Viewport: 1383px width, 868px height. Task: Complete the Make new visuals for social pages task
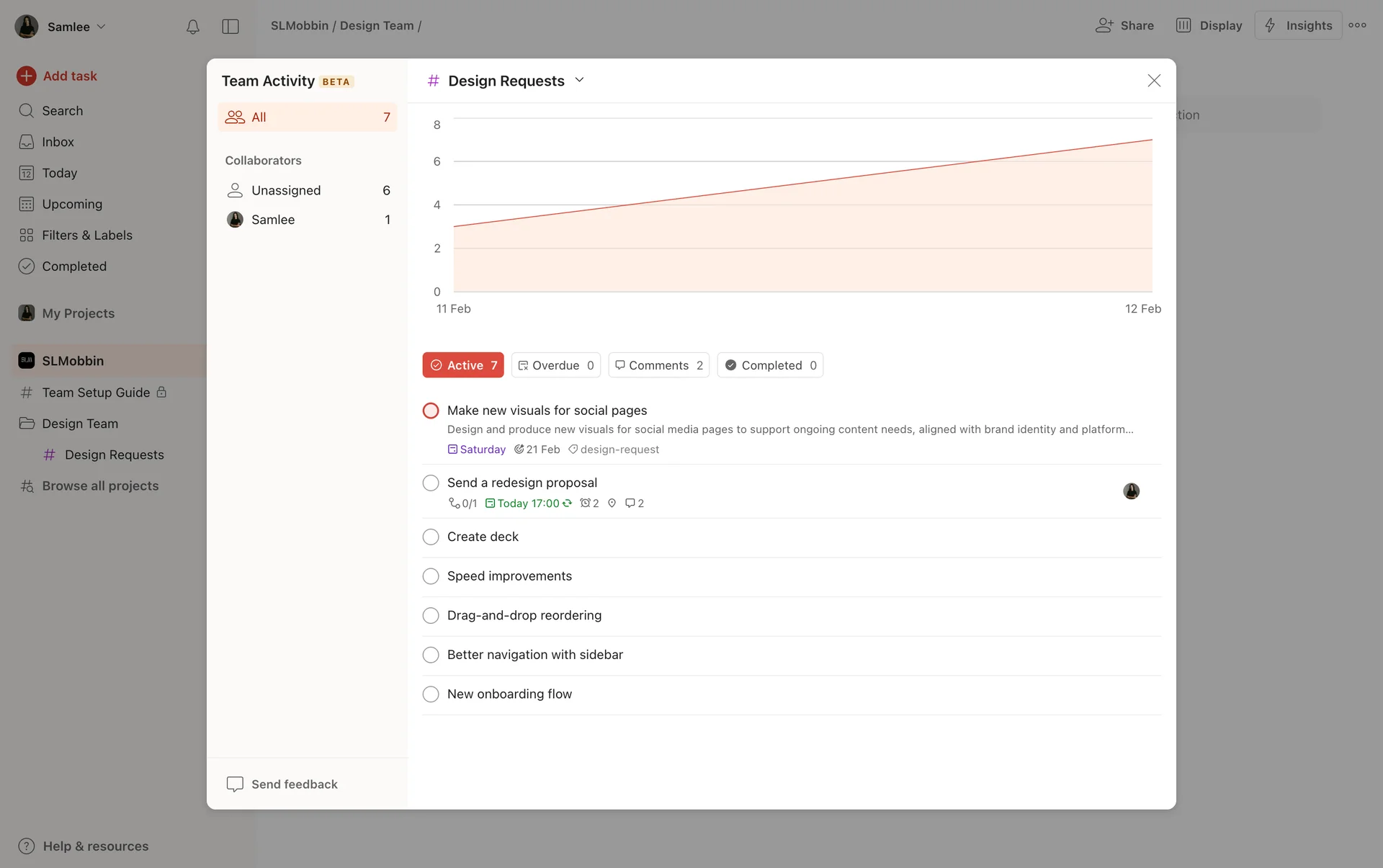pos(431,411)
